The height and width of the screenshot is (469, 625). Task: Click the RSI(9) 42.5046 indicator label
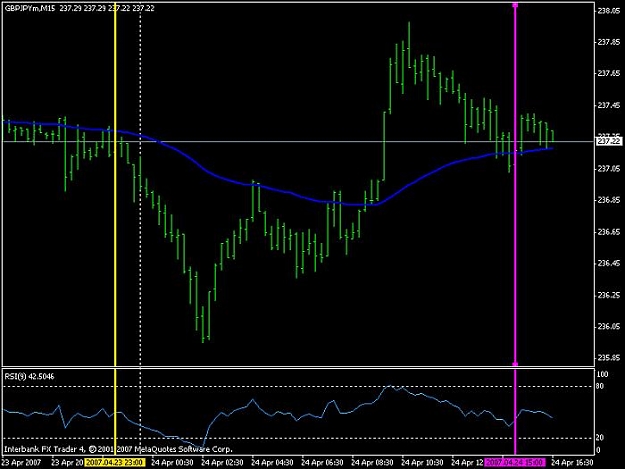click(29, 376)
